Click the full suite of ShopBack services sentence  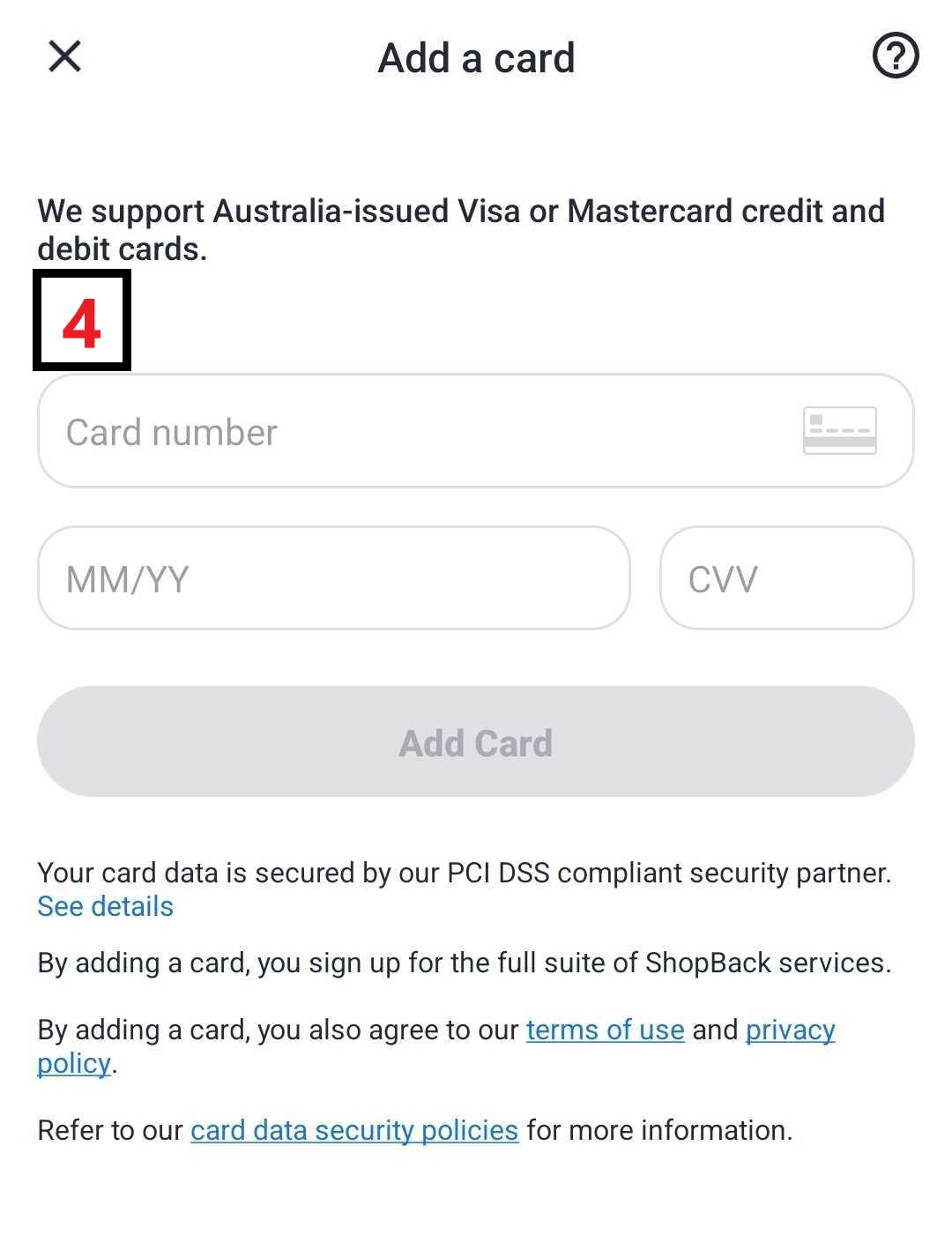pyautogui.click(x=465, y=963)
